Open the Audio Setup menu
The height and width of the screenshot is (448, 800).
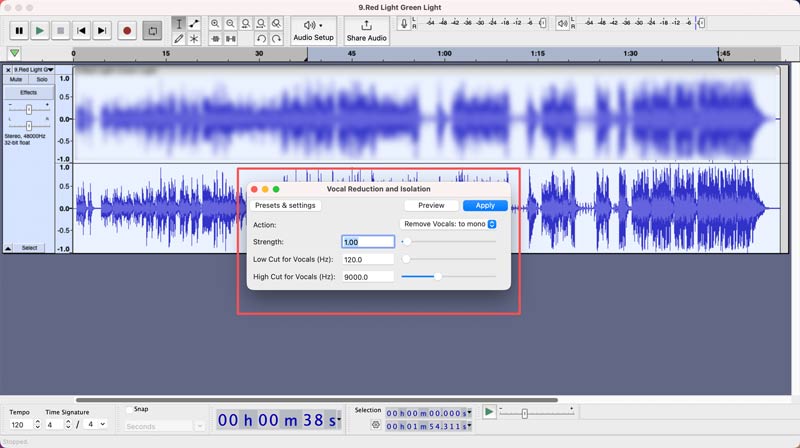[313, 31]
